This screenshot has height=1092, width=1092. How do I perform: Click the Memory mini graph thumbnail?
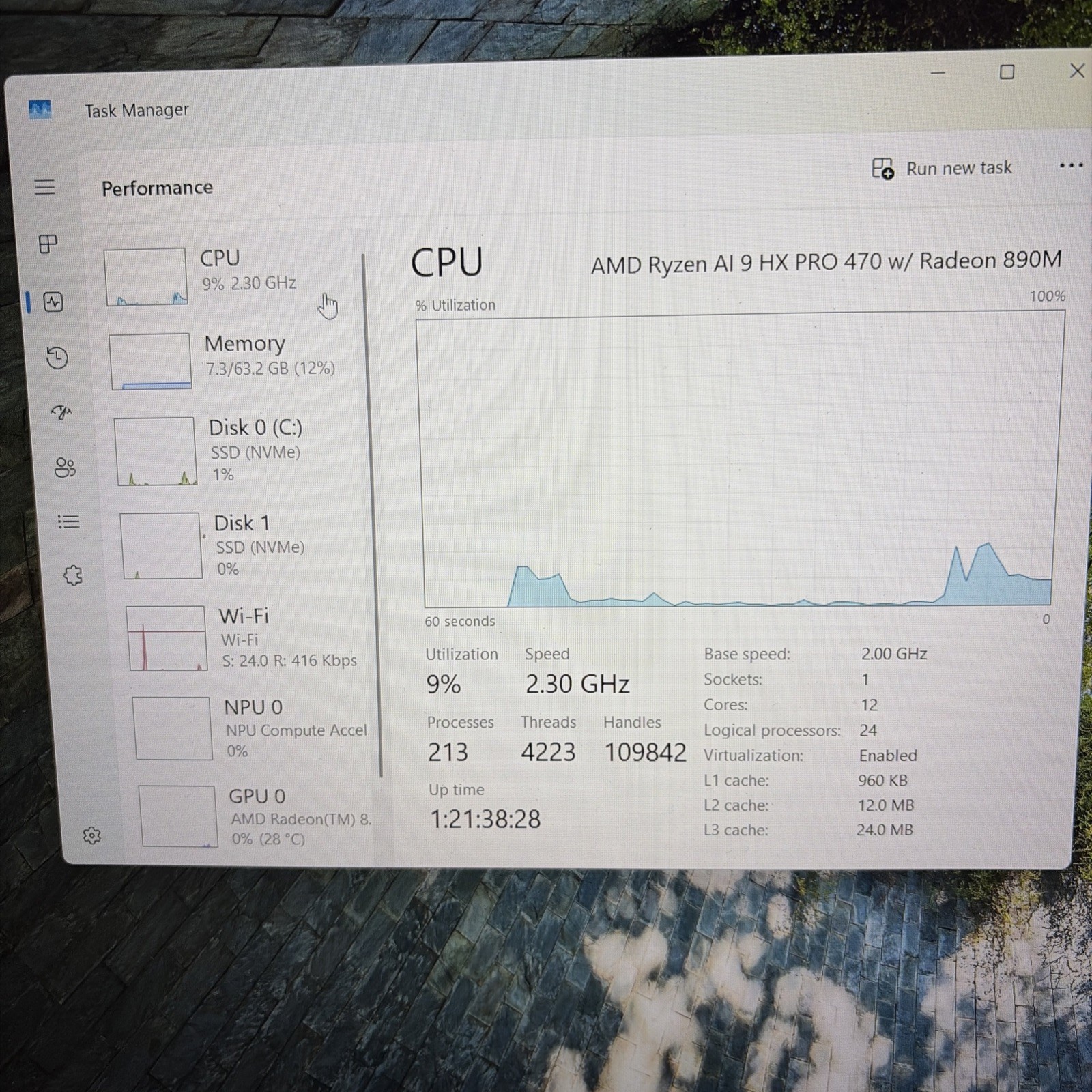(150, 361)
